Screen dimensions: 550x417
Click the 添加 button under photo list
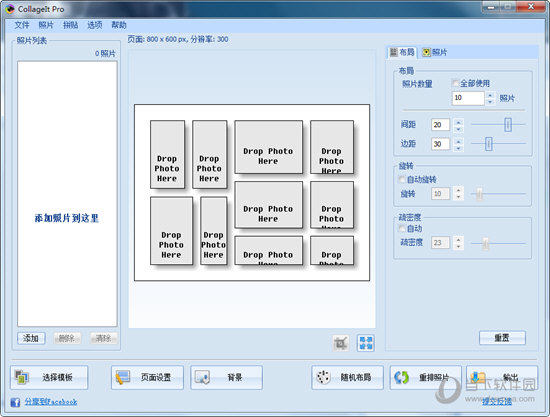coord(31,338)
